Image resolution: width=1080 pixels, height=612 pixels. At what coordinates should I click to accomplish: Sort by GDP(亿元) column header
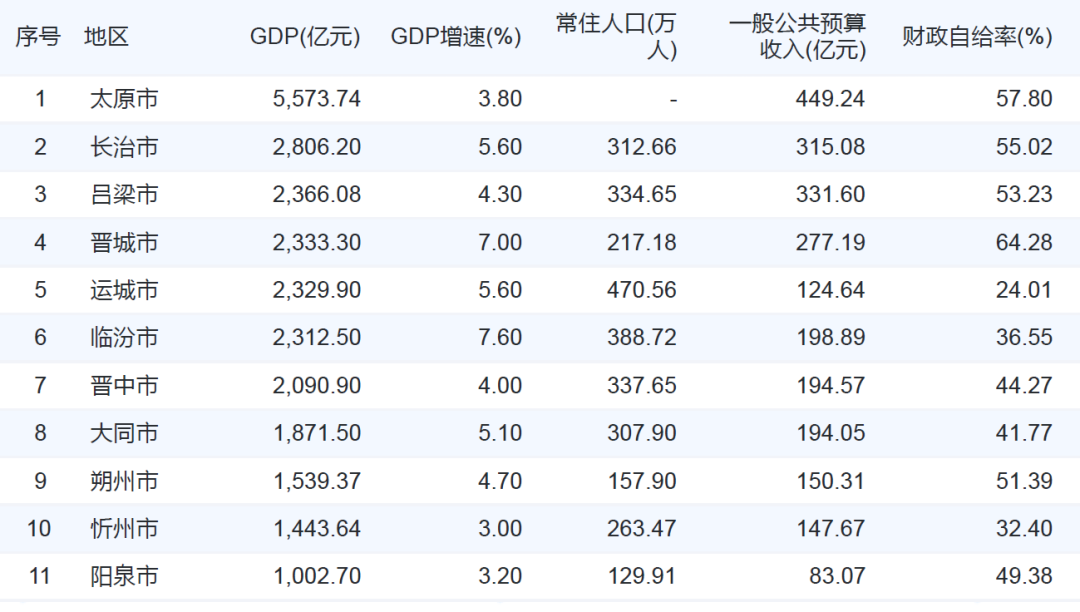pyautogui.click(x=305, y=37)
